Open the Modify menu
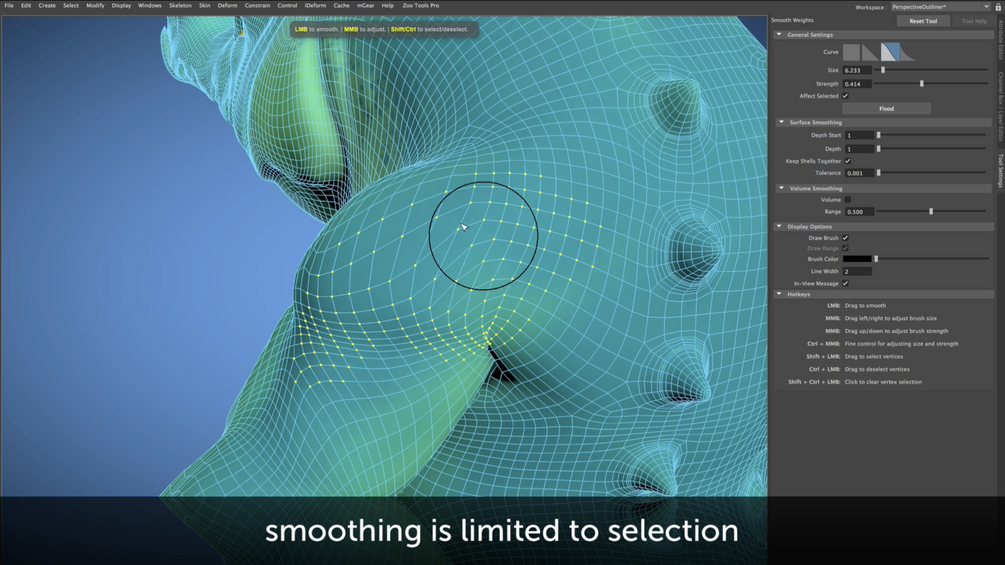The height and width of the screenshot is (565, 1005). (x=95, y=6)
